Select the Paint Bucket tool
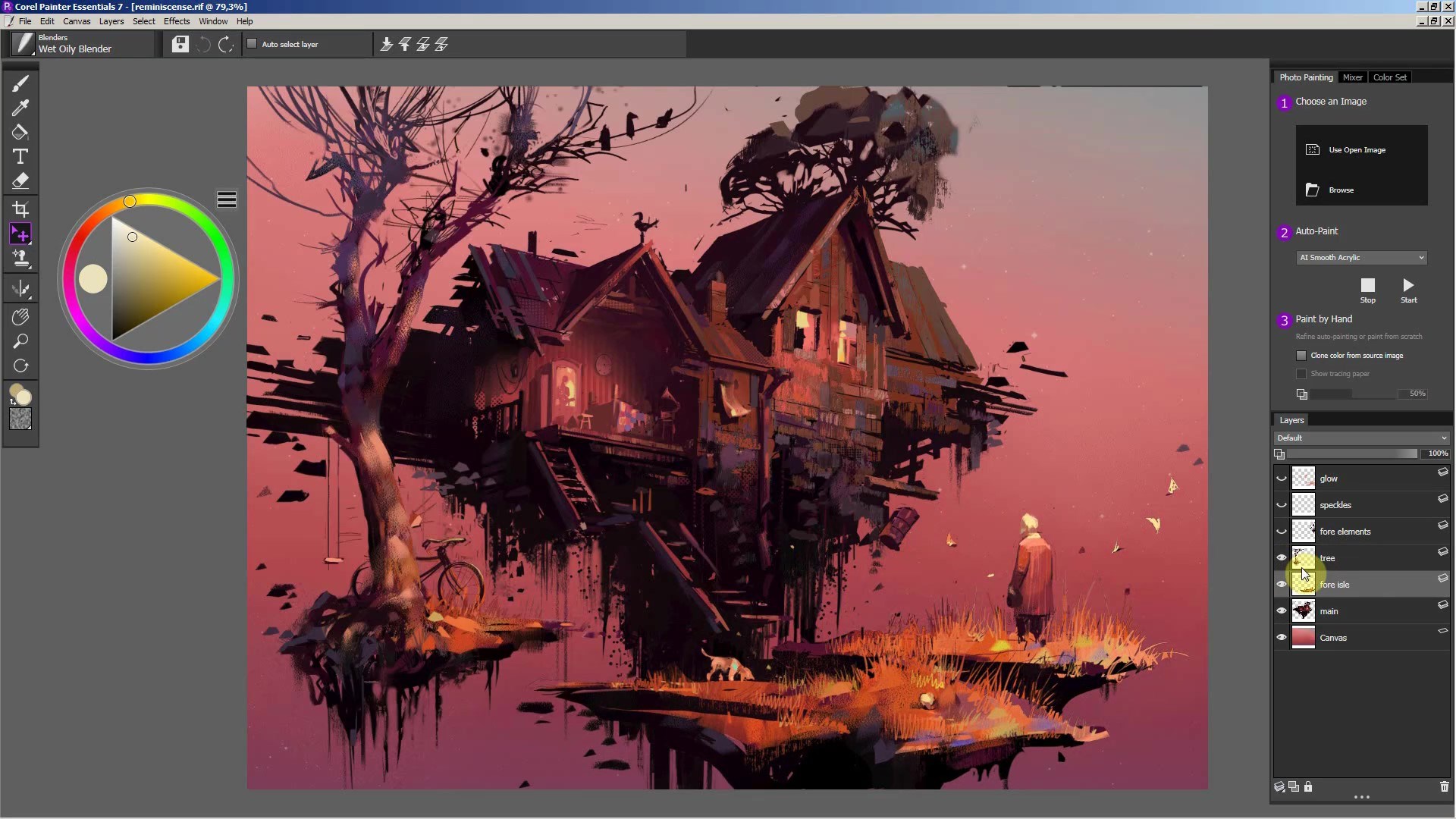This screenshot has height=819, width=1456. 20,132
